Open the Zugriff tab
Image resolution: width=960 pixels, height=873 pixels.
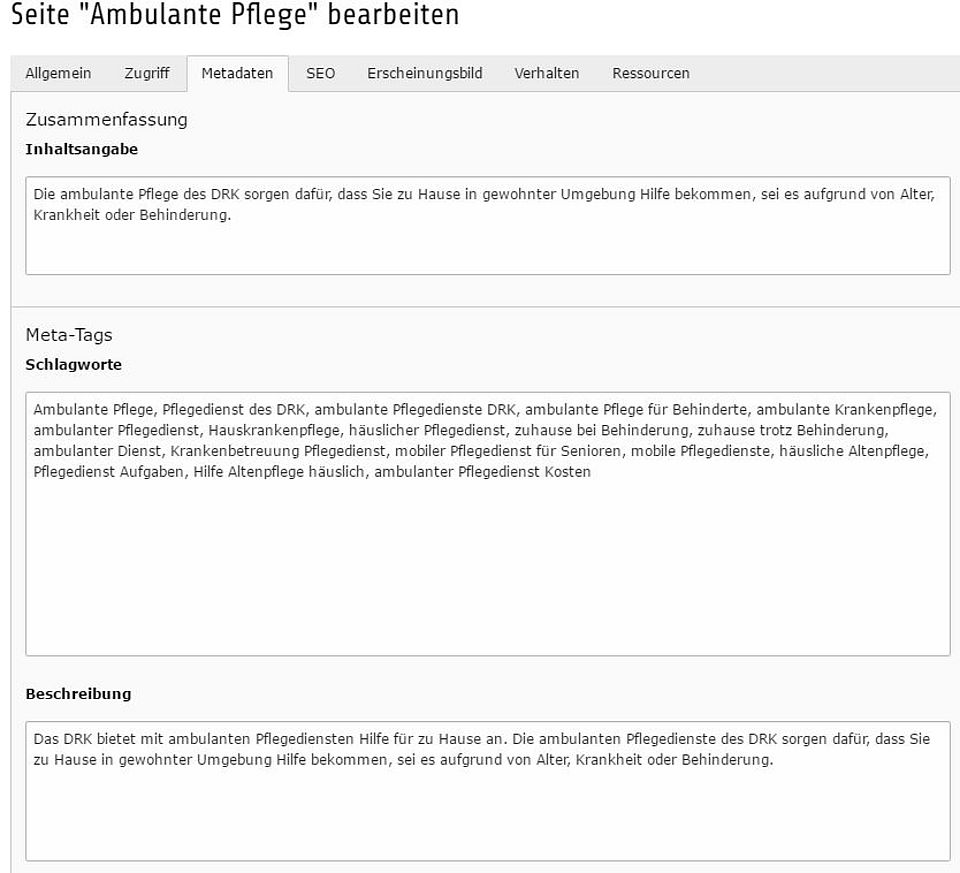[x=147, y=73]
